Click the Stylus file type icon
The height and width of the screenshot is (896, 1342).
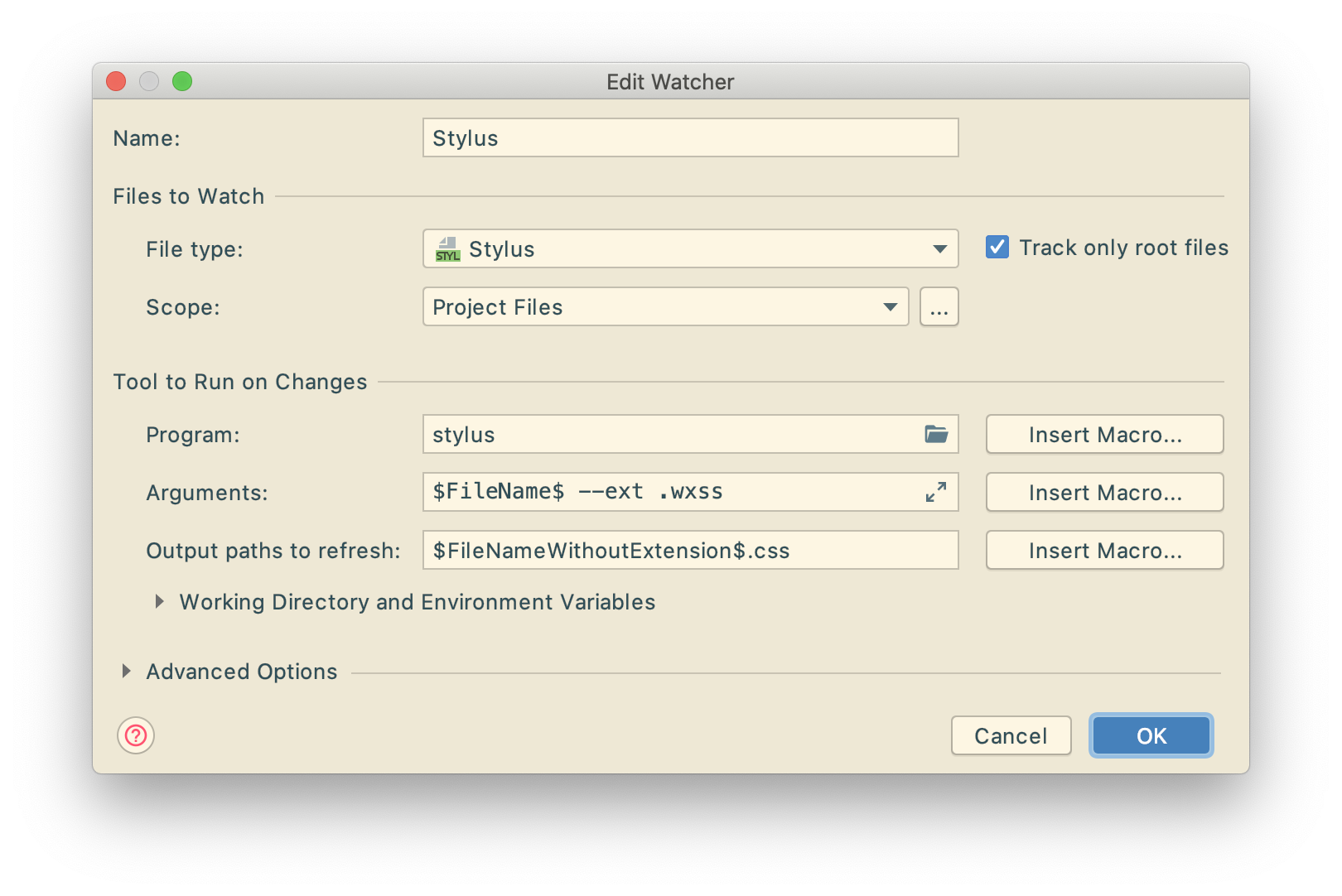pyautogui.click(x=448, y=249)
